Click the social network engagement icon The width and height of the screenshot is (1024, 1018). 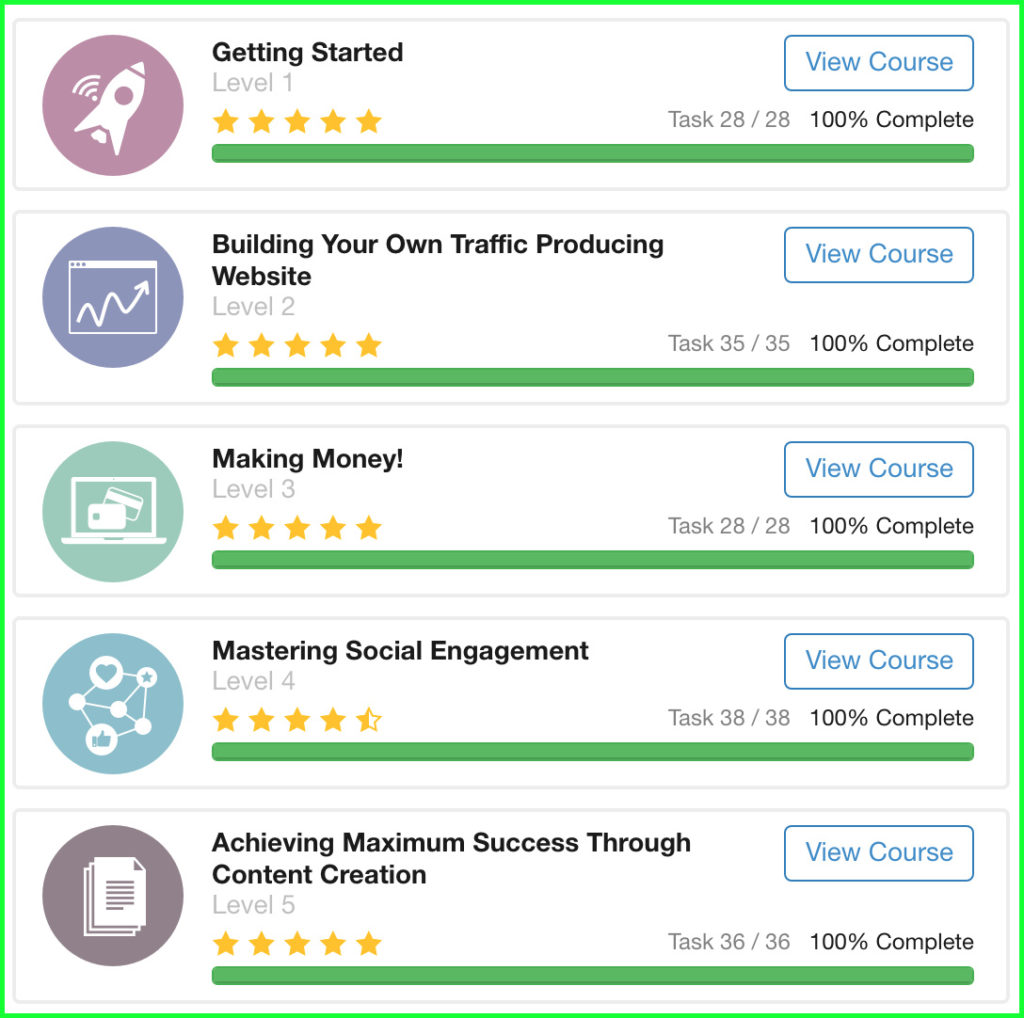pos(113,703)
